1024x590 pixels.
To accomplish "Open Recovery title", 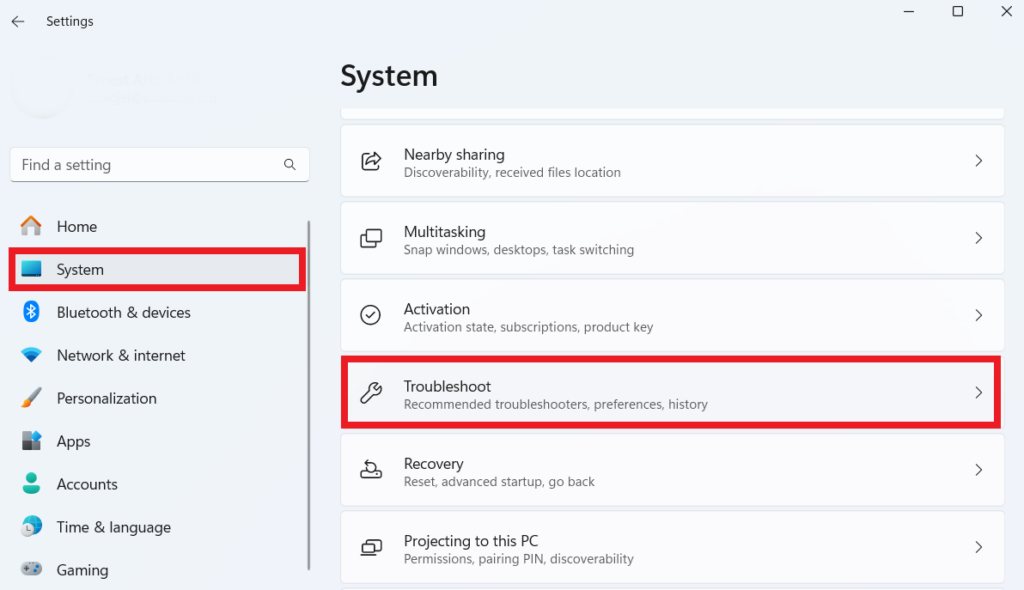I will [x=433, y=463].
